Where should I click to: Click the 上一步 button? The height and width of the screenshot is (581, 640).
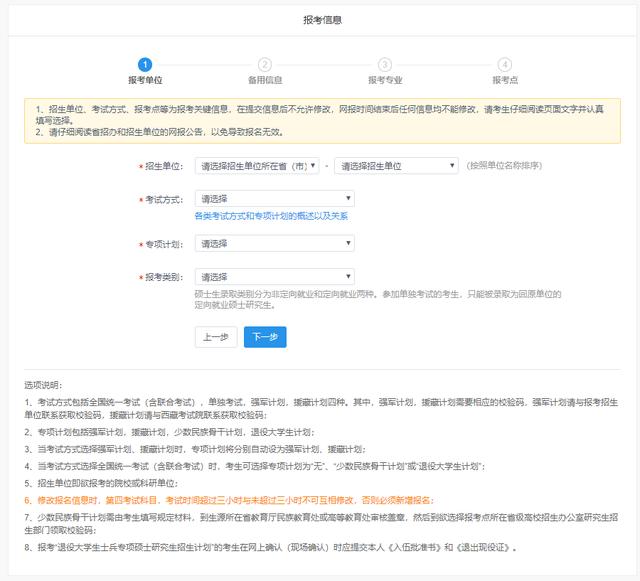(216, 337)
